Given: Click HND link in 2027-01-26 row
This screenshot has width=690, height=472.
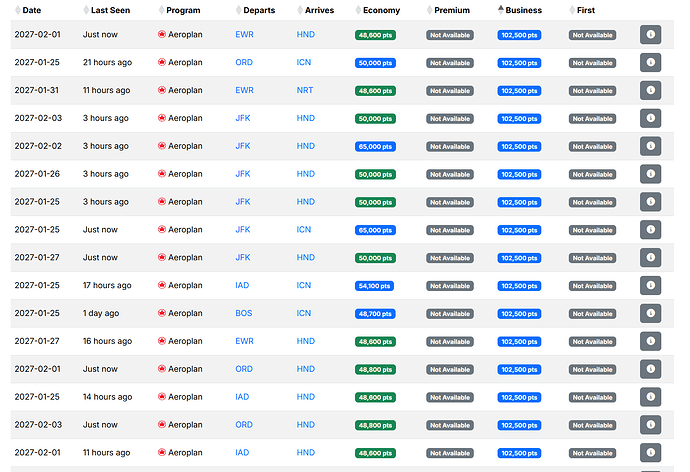Looking at the screenshot, I should point(305,174).
